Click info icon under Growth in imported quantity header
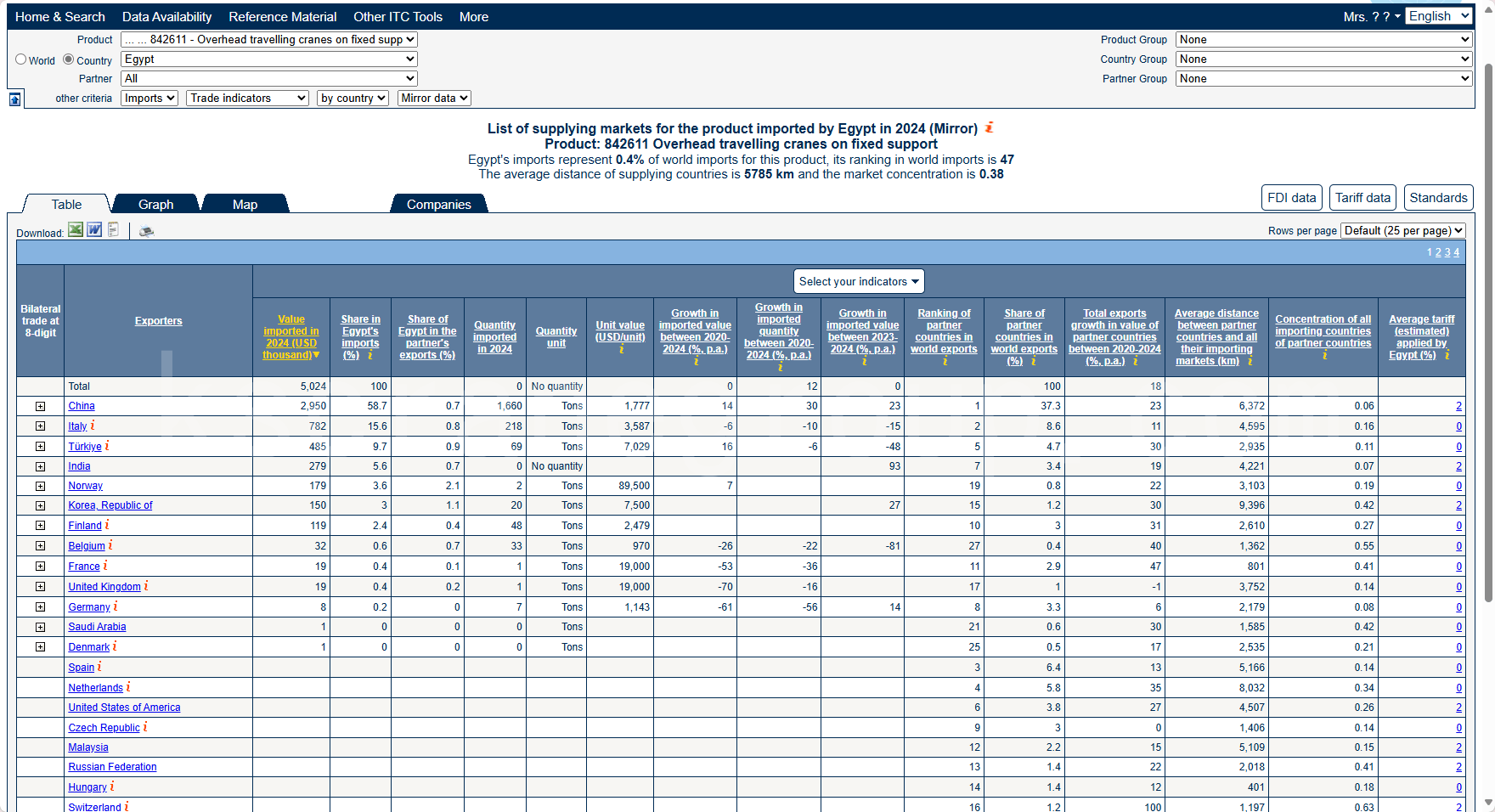The image size is (1495, 812). 780,367
